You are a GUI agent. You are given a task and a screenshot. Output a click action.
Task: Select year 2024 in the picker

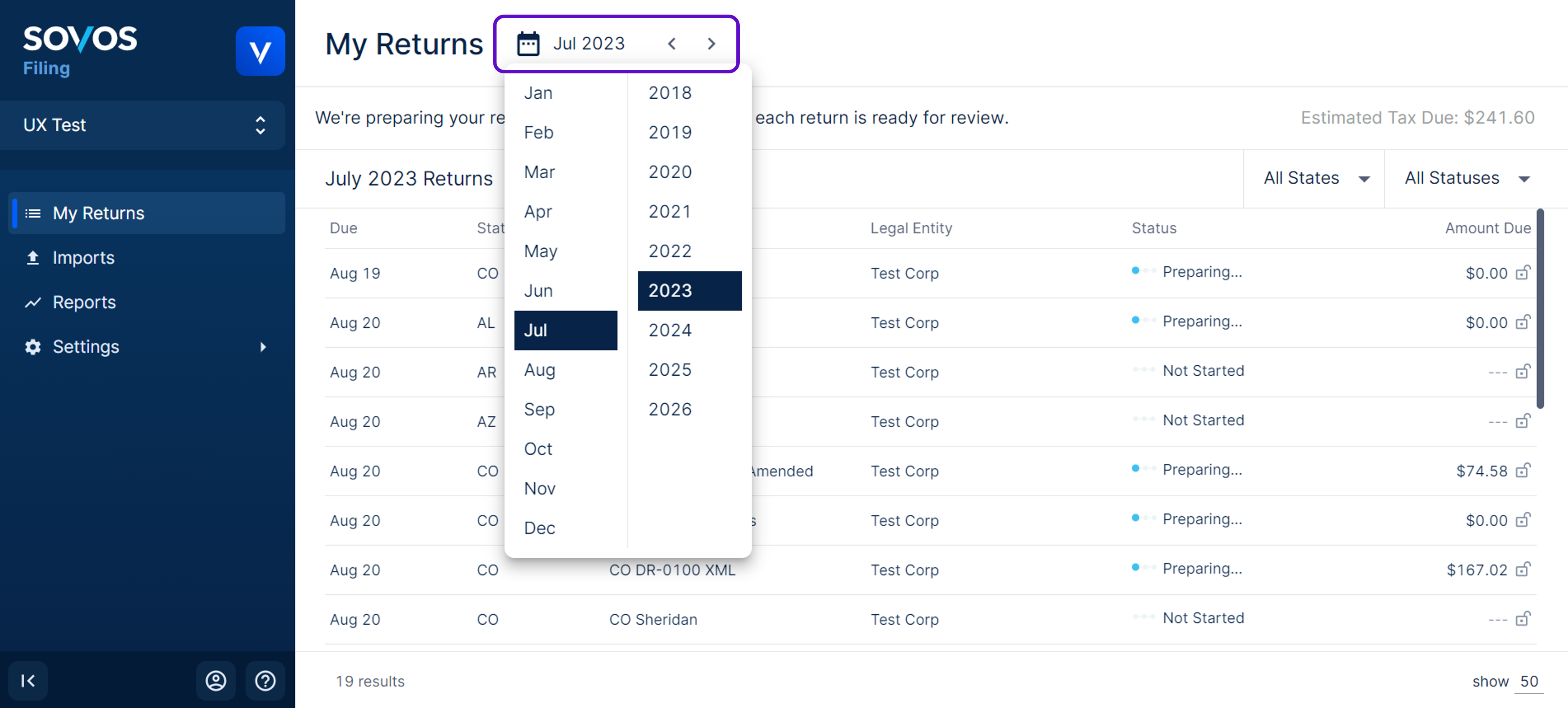[x=669, y=330]
